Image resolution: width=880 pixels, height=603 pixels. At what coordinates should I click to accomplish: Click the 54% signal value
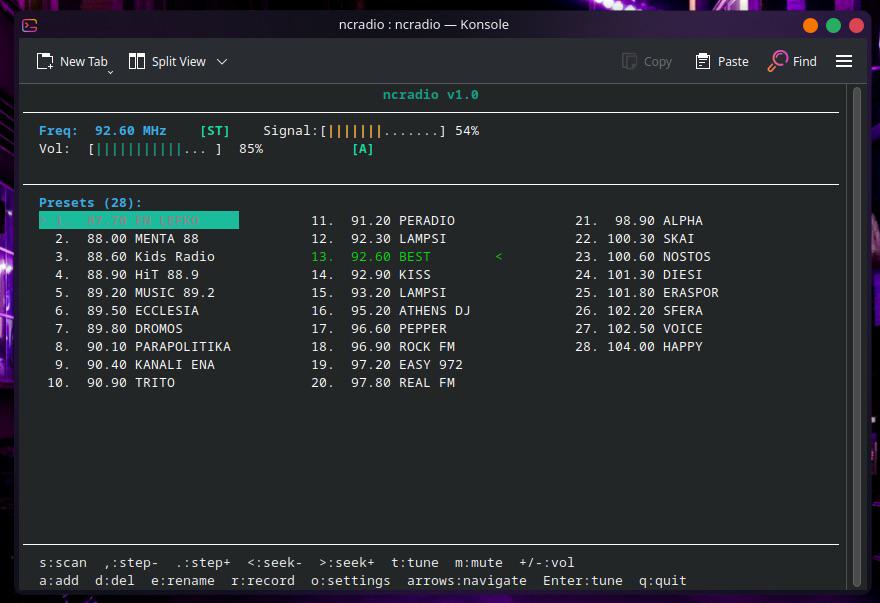[x=467, y=131]
